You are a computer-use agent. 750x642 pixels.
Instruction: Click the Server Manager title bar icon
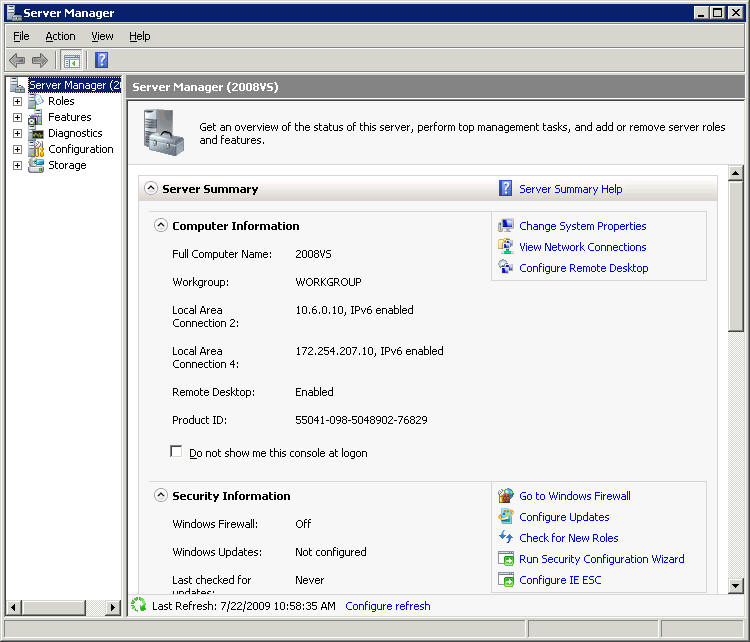[14, 13]
